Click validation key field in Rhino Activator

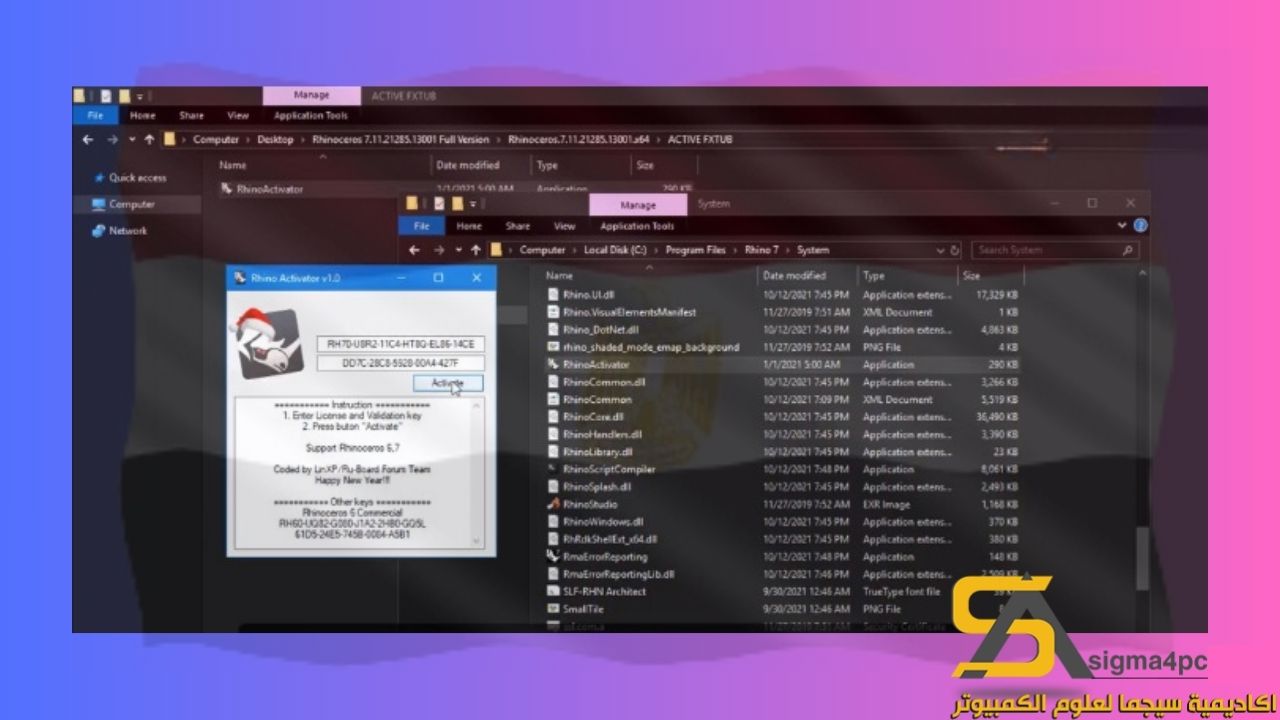tap(400, 363)
